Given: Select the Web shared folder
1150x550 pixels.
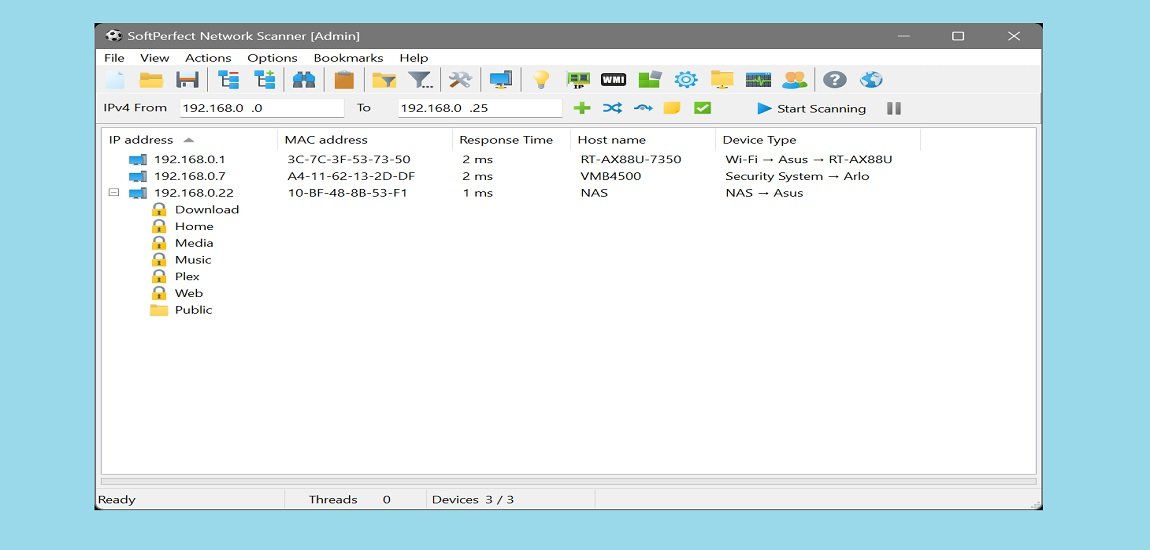Looking at the screenshot, I should [177, 293].
